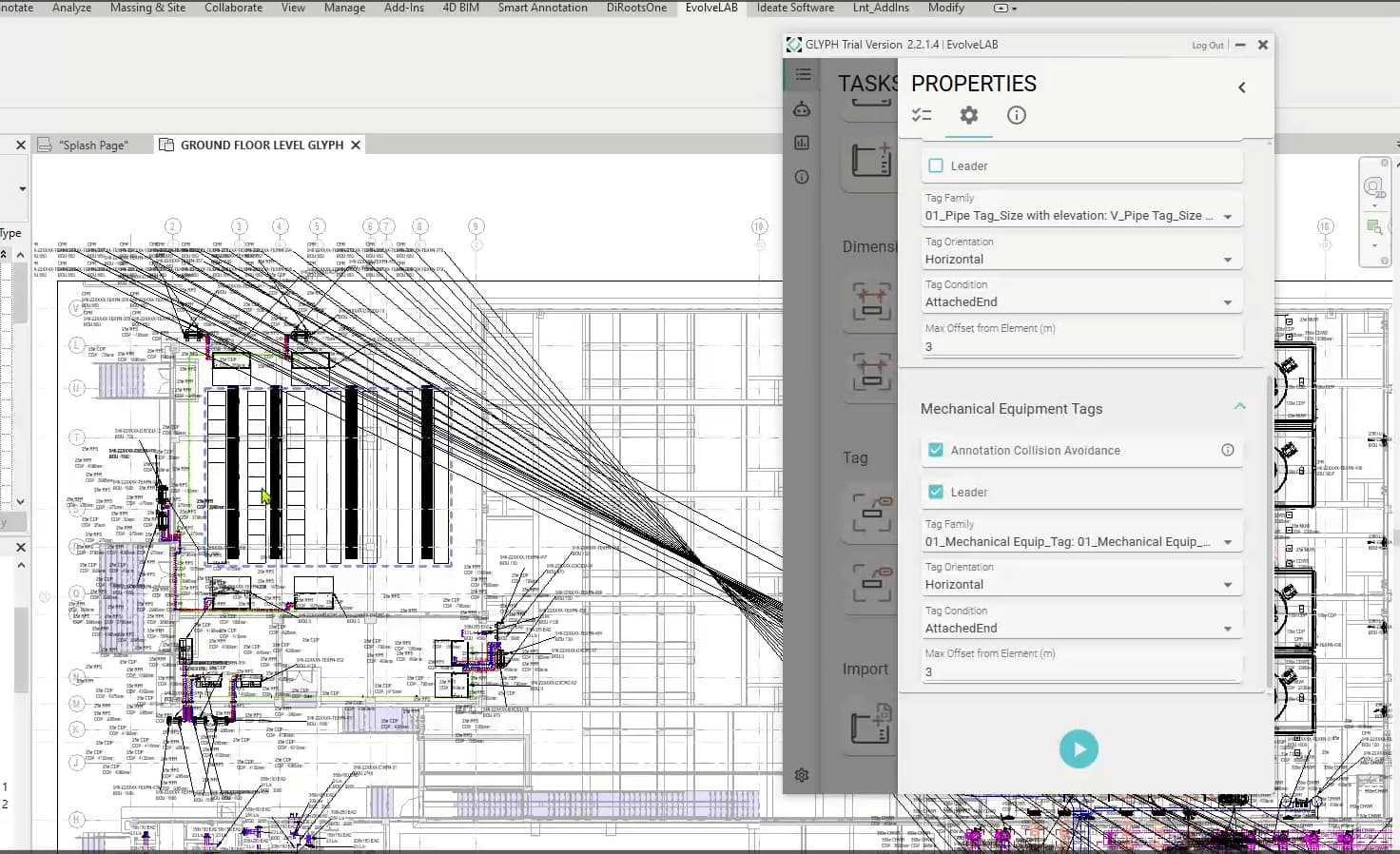Open the robot automation icon in sidebar

click(x=802, y=109)
